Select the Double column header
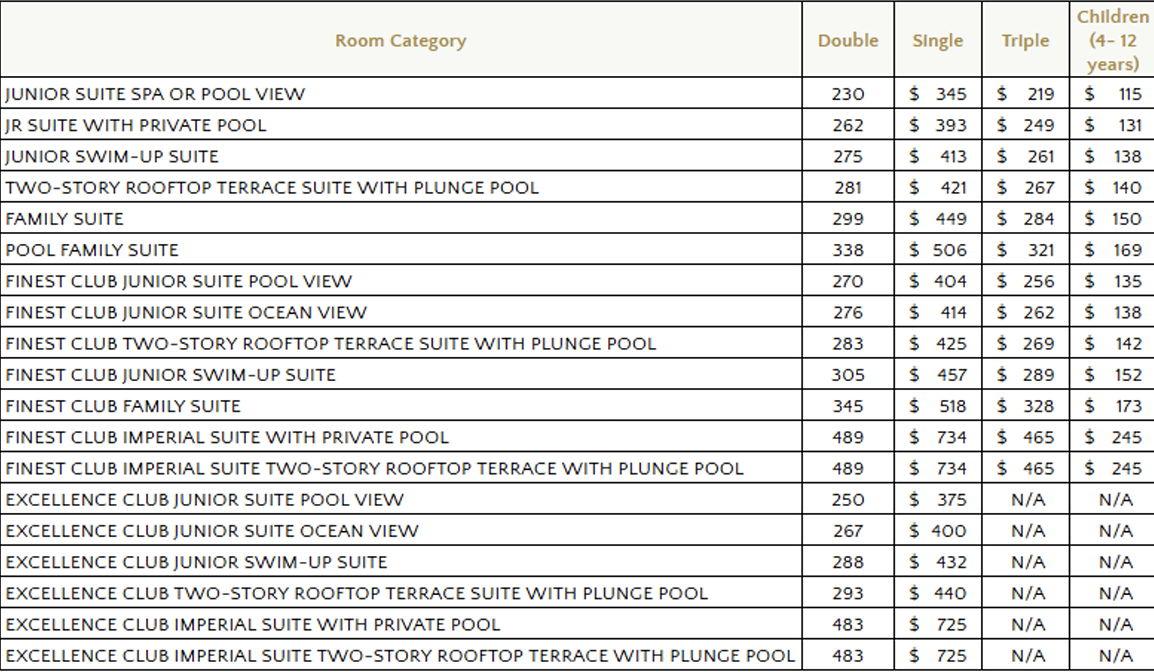Screen dimensions: 1154x672 click(x=848, y=40)
